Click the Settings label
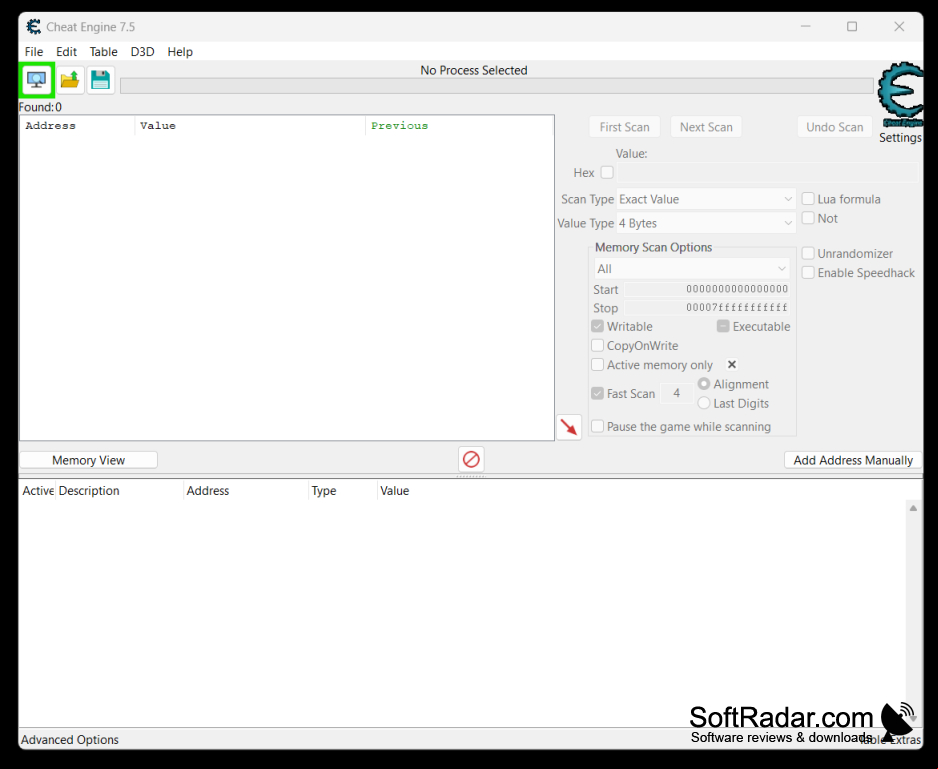This screenshot has height=769, width=938. 900,137
